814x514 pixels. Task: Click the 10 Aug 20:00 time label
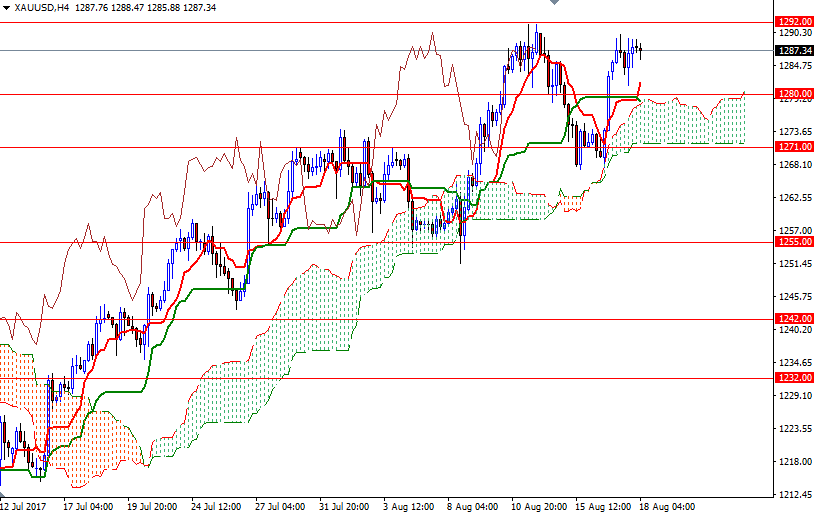(x=540, y=506)
